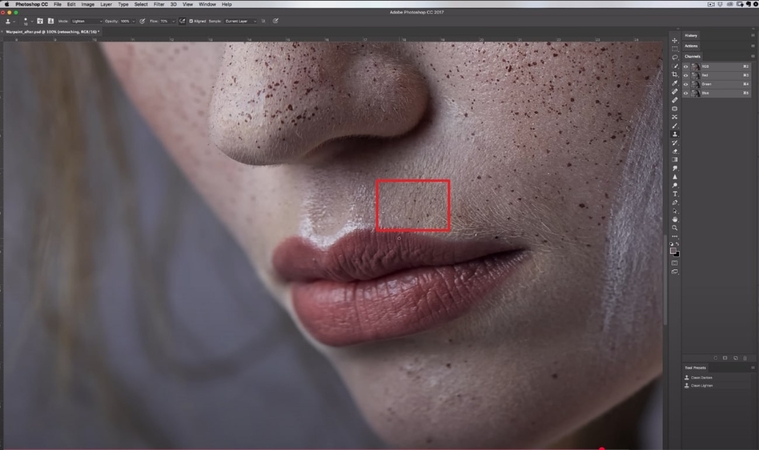Hide the Green channel eye icon
The height and width of the screenshot is (450, 759).
coord(686,84)
